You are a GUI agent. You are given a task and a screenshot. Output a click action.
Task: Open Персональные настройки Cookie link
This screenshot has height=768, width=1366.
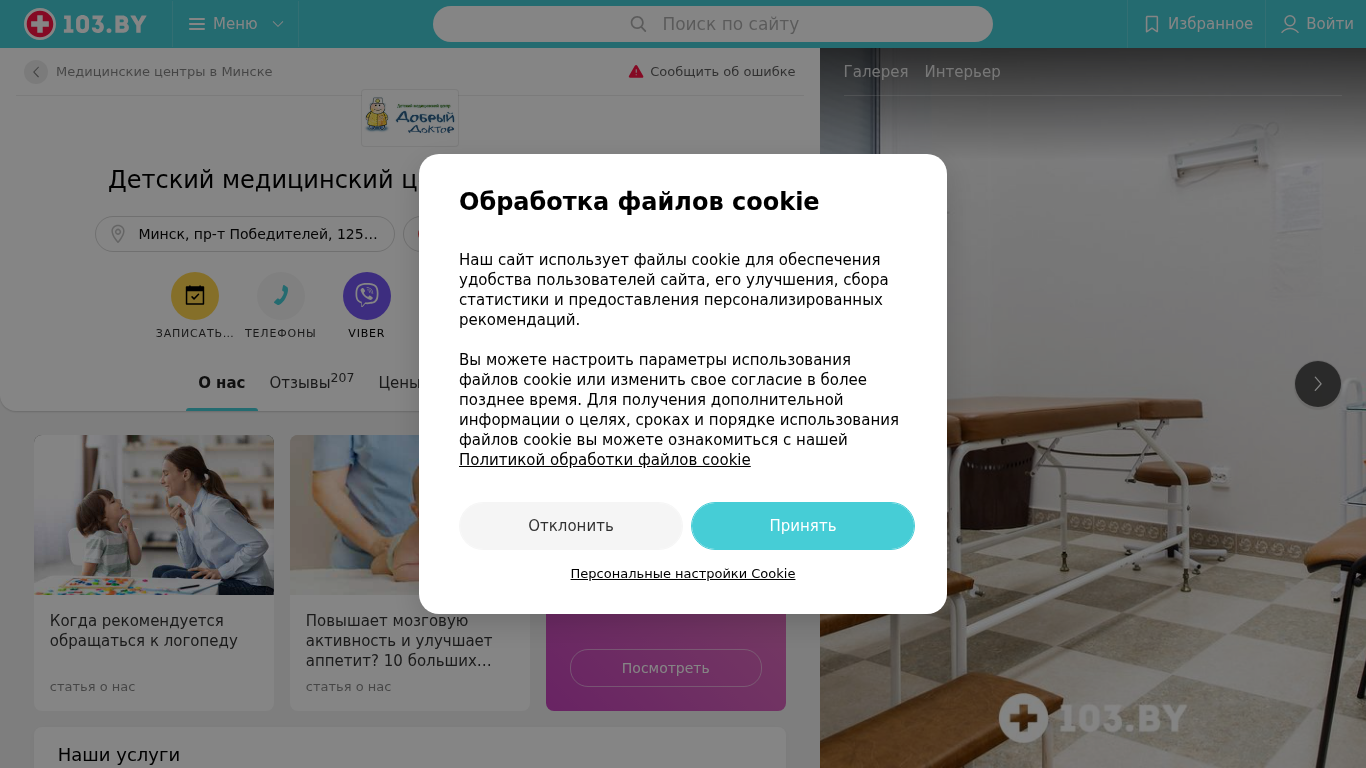tap(683, 574)
